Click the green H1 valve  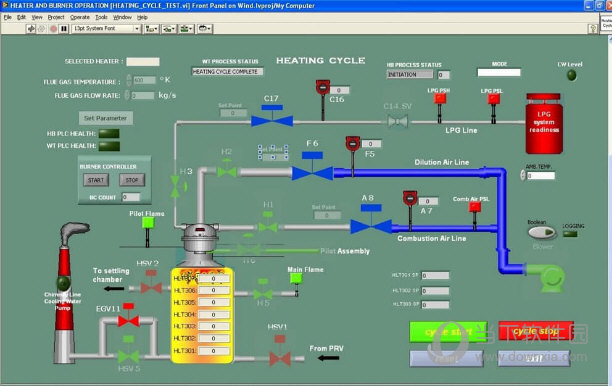coord(268,227)
